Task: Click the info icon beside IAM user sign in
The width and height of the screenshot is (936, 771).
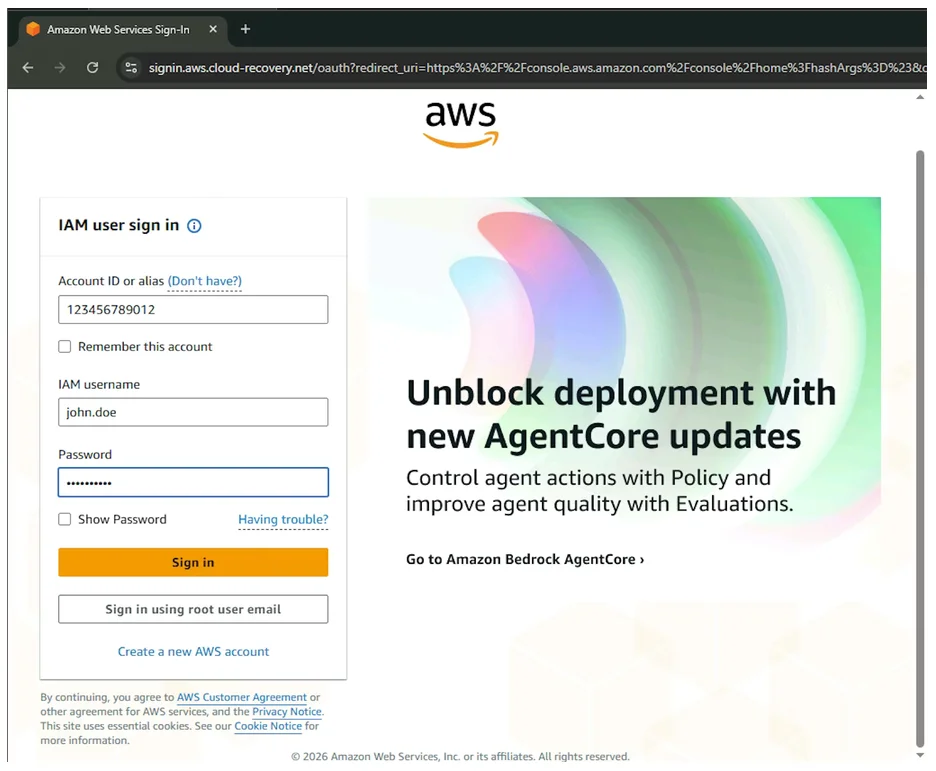Action: pos(194,226)
